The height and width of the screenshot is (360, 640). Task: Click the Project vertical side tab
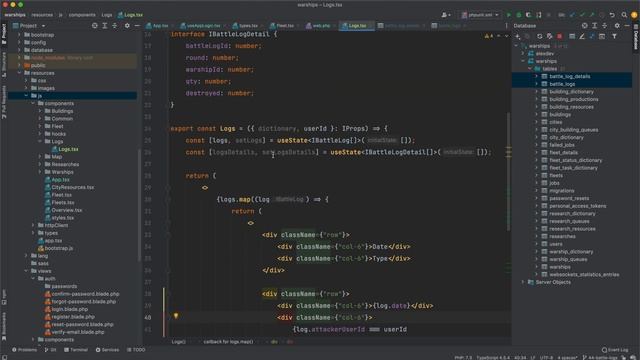coord(4,34)
